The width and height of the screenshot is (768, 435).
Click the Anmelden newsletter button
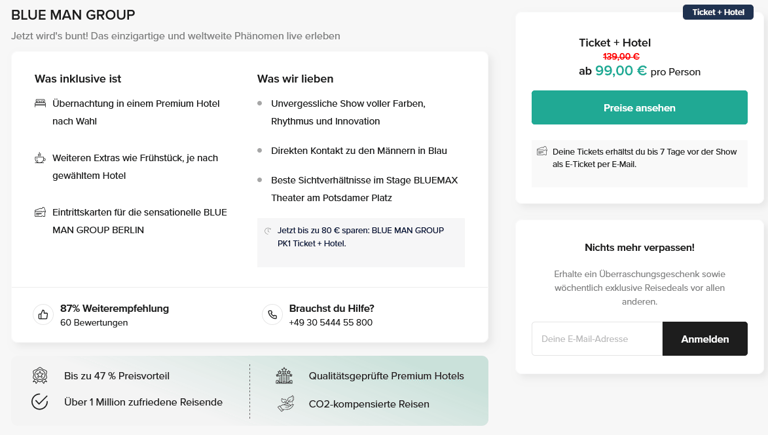[705, 338]
